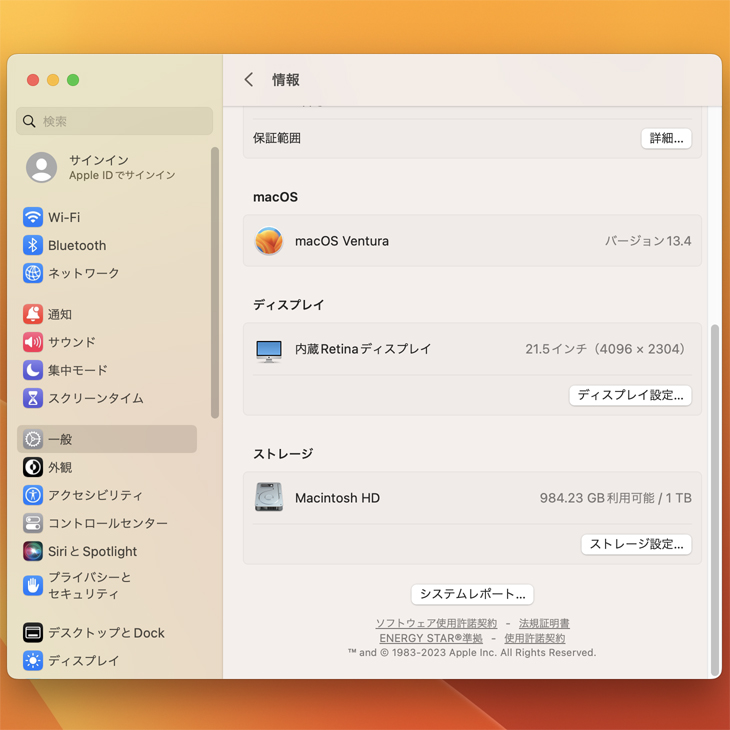Click ストレージ設定... button
This screenshot has width=730, height=730.
[x=636, y=544]
